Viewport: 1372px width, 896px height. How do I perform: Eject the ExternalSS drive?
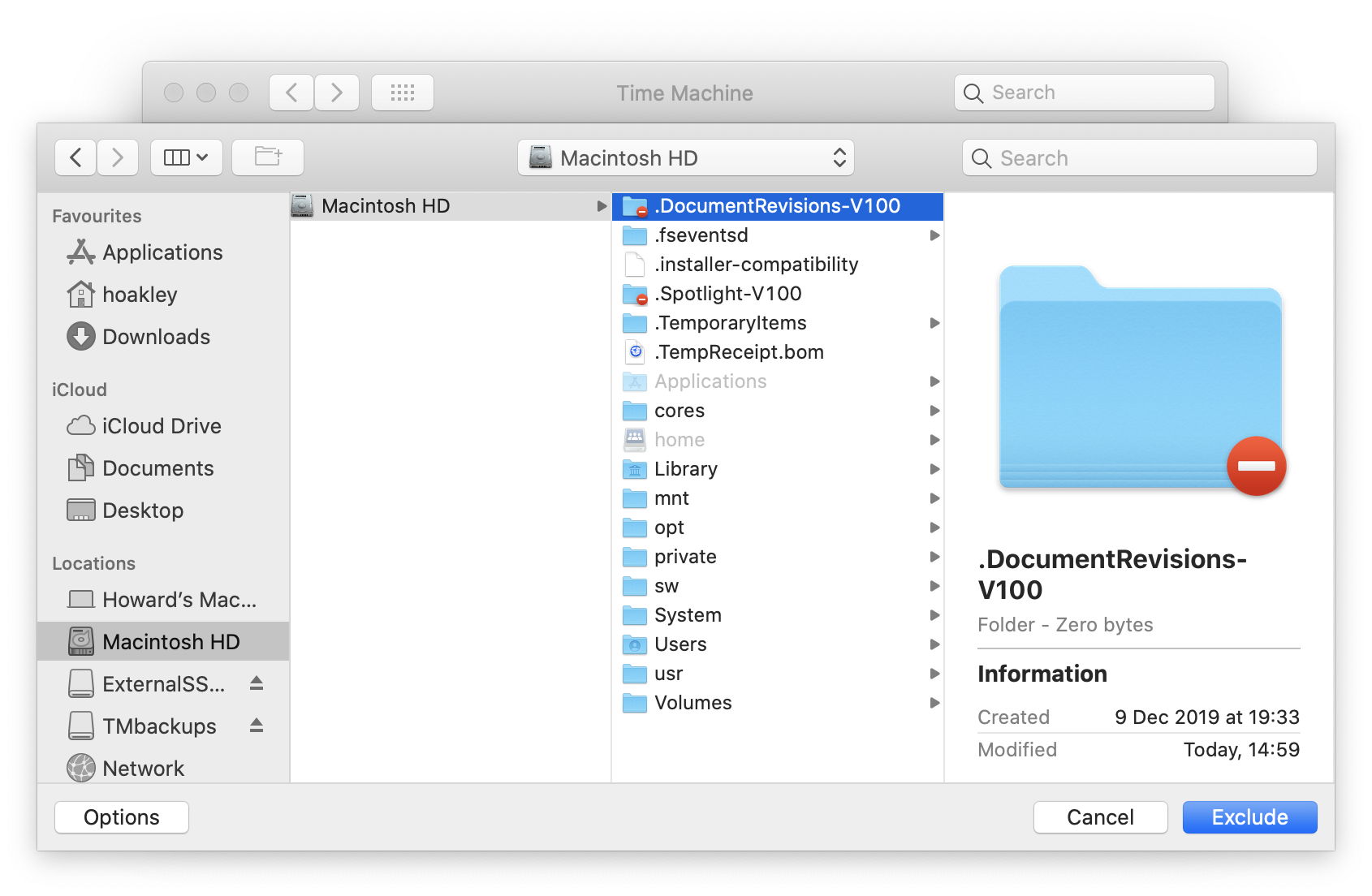click(x=257, y=683)
